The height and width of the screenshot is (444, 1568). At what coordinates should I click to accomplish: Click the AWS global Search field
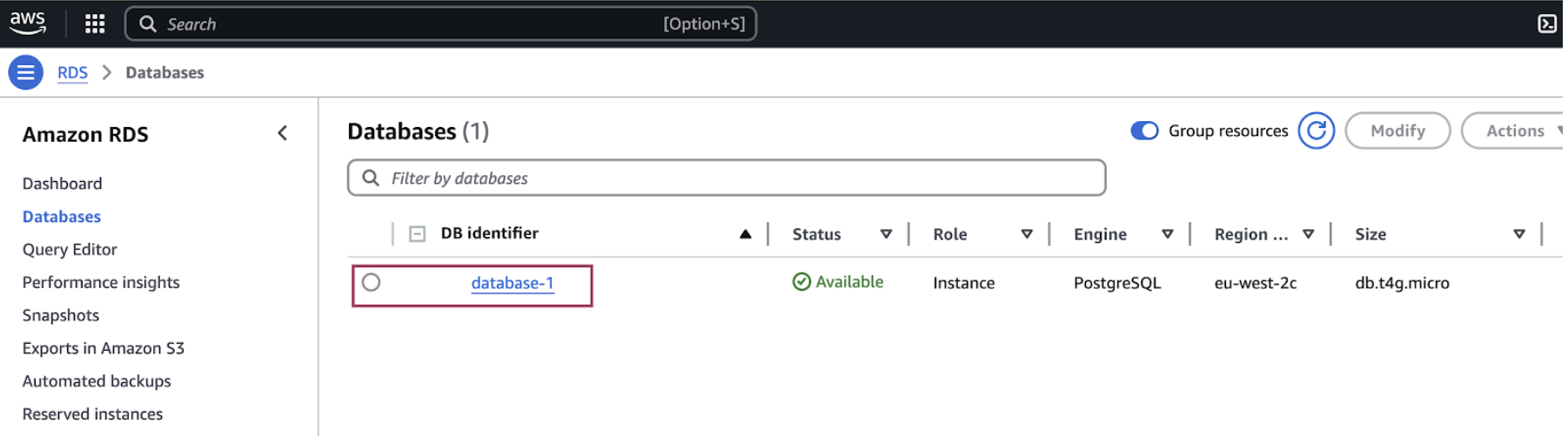(440, 24)
